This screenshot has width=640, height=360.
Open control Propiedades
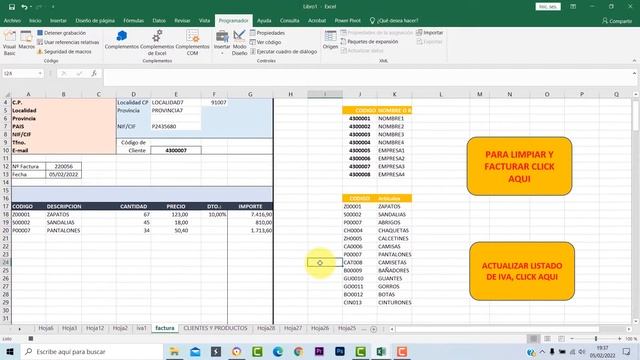click(267, 33)
